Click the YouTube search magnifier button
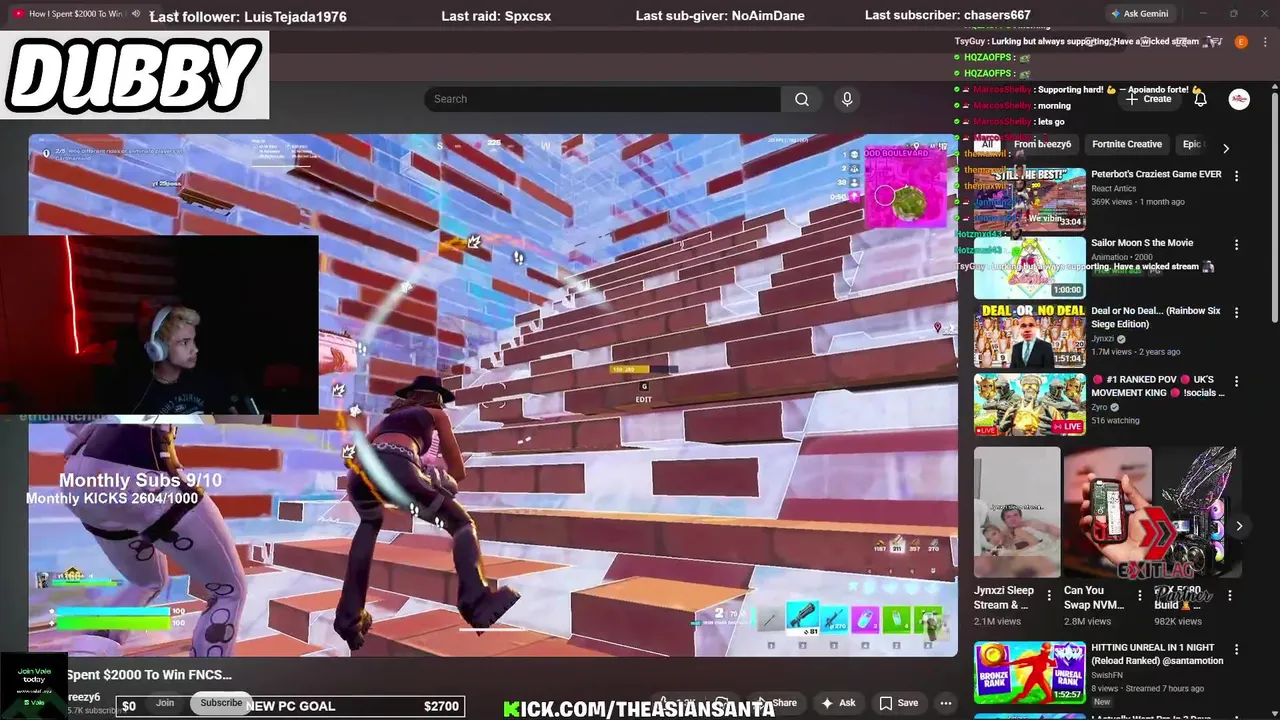 coord(801,99)
